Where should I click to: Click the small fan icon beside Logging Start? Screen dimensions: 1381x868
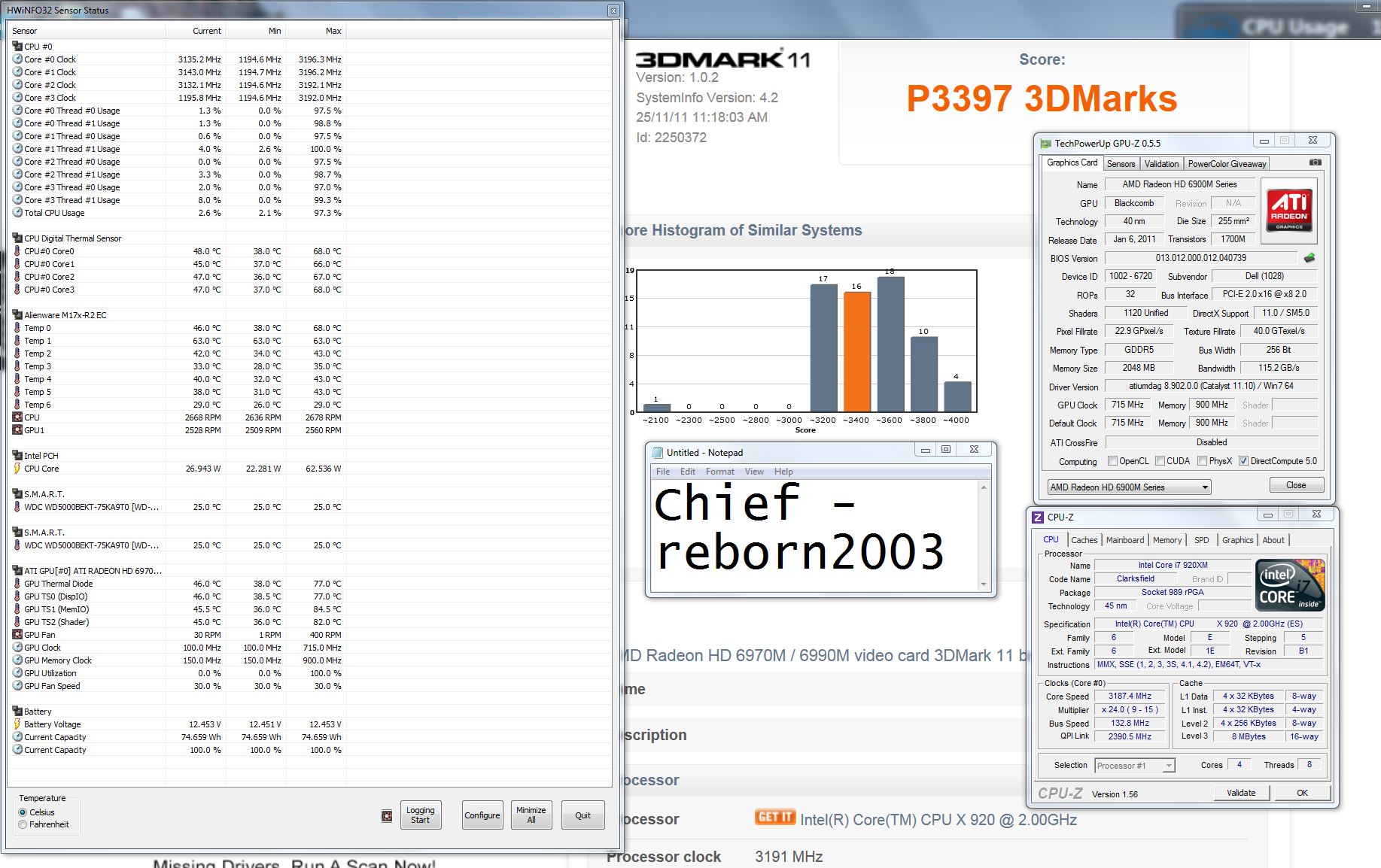[387, 815]
